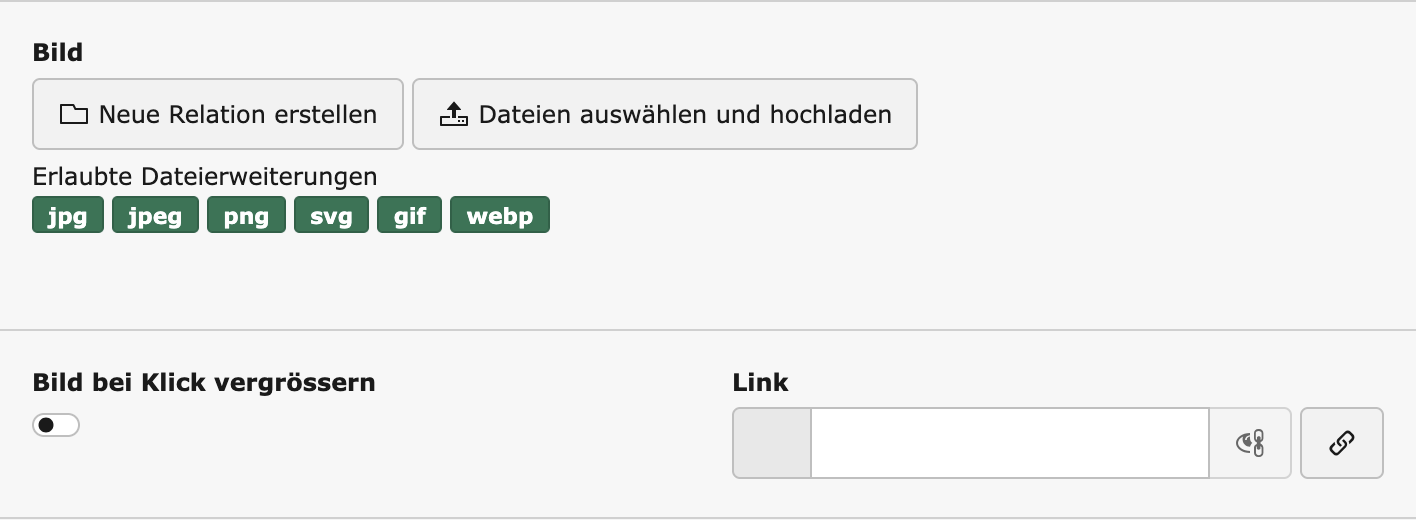Click the jpg extension badge

tap(68, 215)
